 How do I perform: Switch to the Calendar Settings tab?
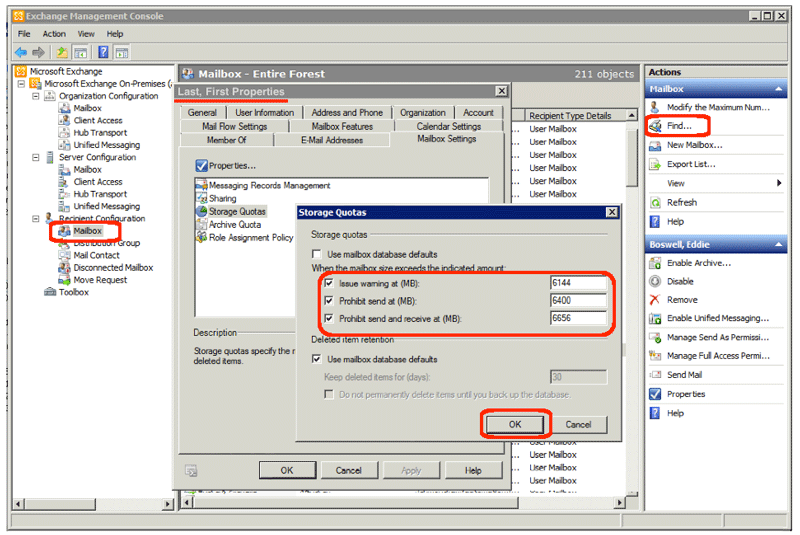click(448, 126)
